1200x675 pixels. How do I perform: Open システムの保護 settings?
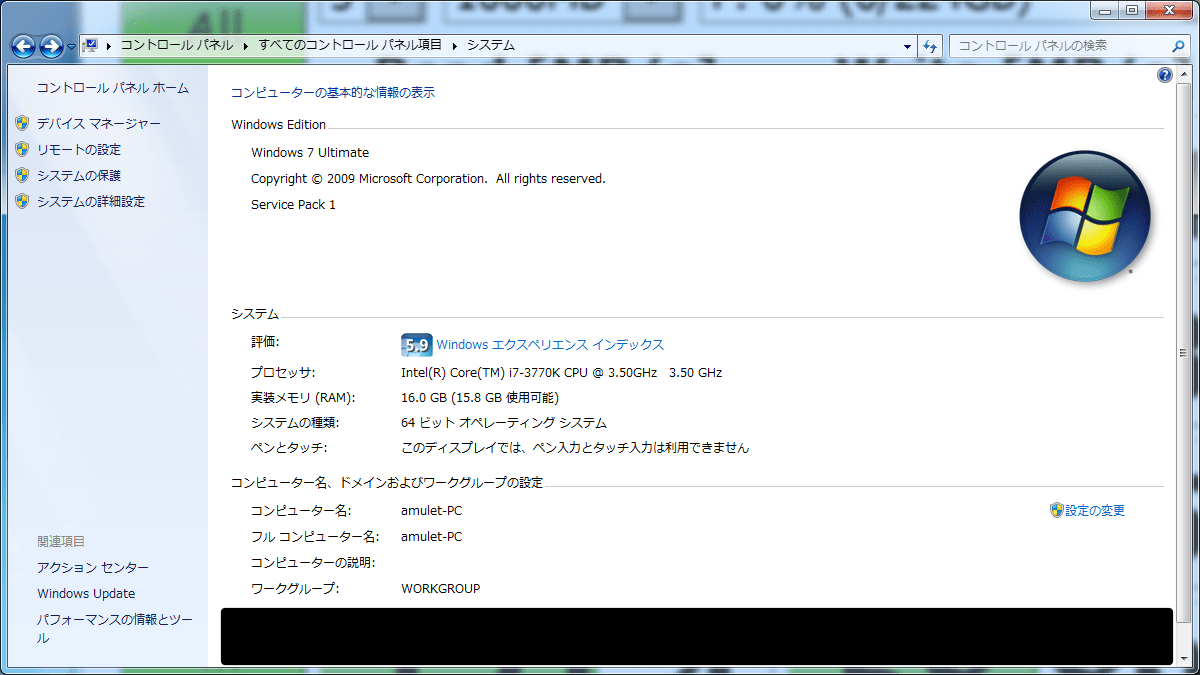[x=79, y=175]
